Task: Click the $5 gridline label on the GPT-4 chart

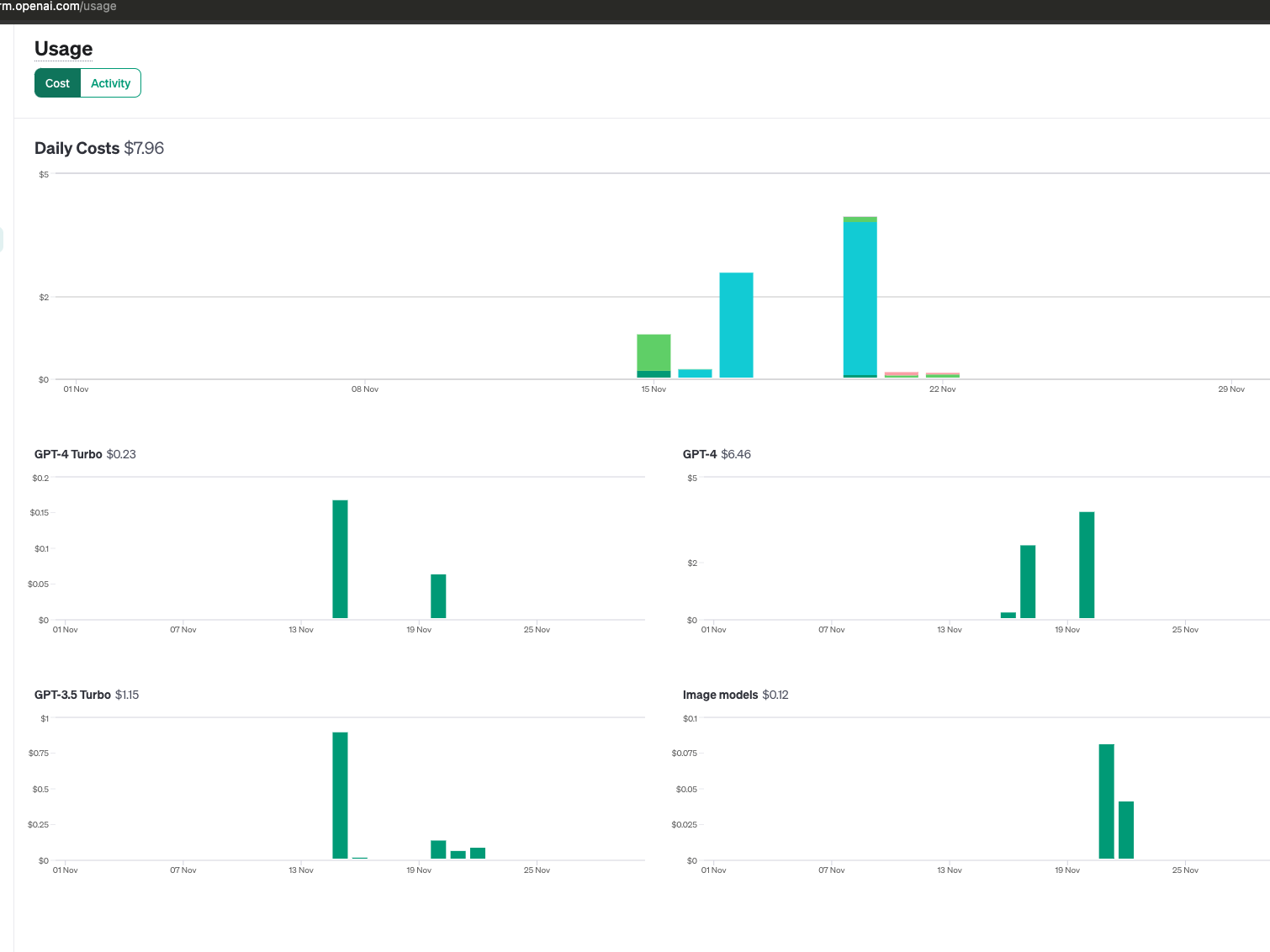Action: (x=691, y=478)
